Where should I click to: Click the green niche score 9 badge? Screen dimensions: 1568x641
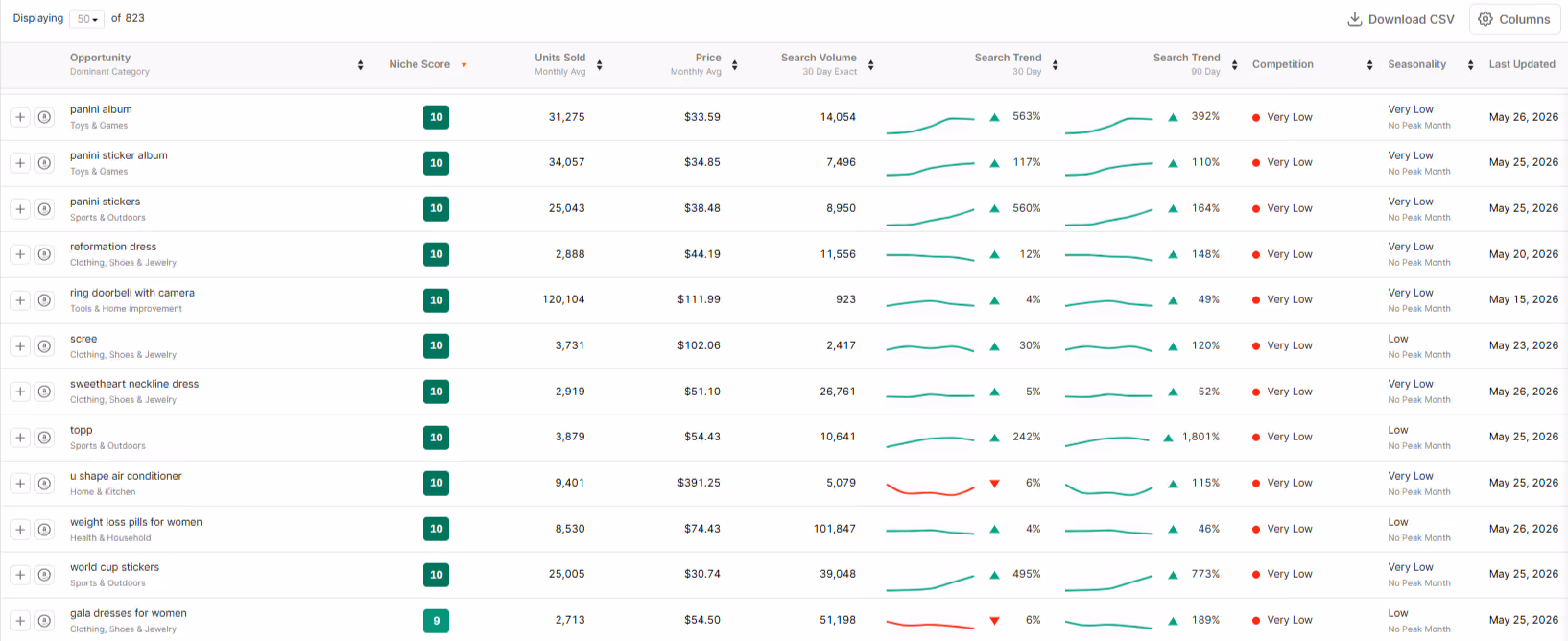tap(436, 621)
